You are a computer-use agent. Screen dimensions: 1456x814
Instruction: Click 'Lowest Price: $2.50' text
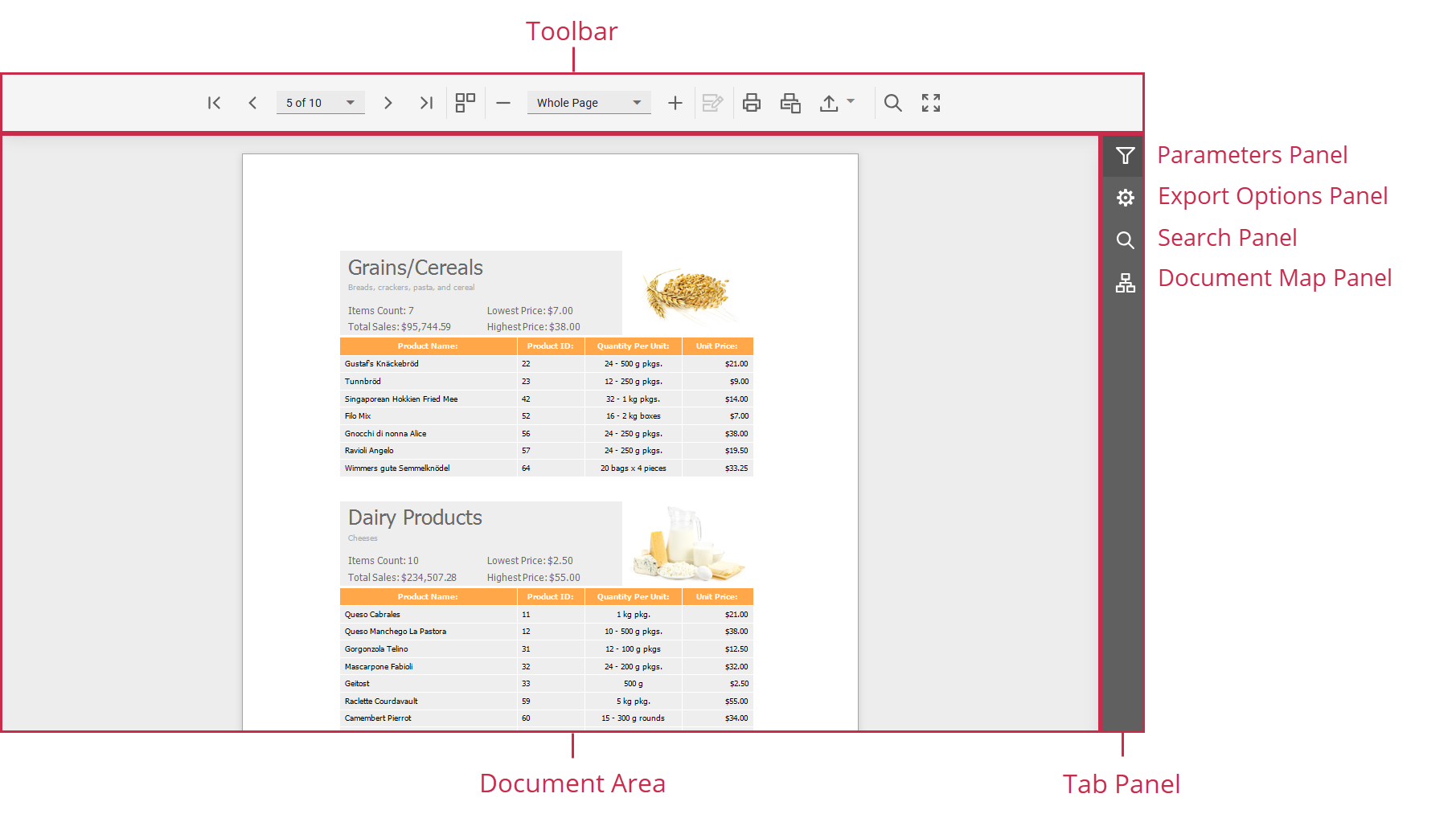[530, 561]
